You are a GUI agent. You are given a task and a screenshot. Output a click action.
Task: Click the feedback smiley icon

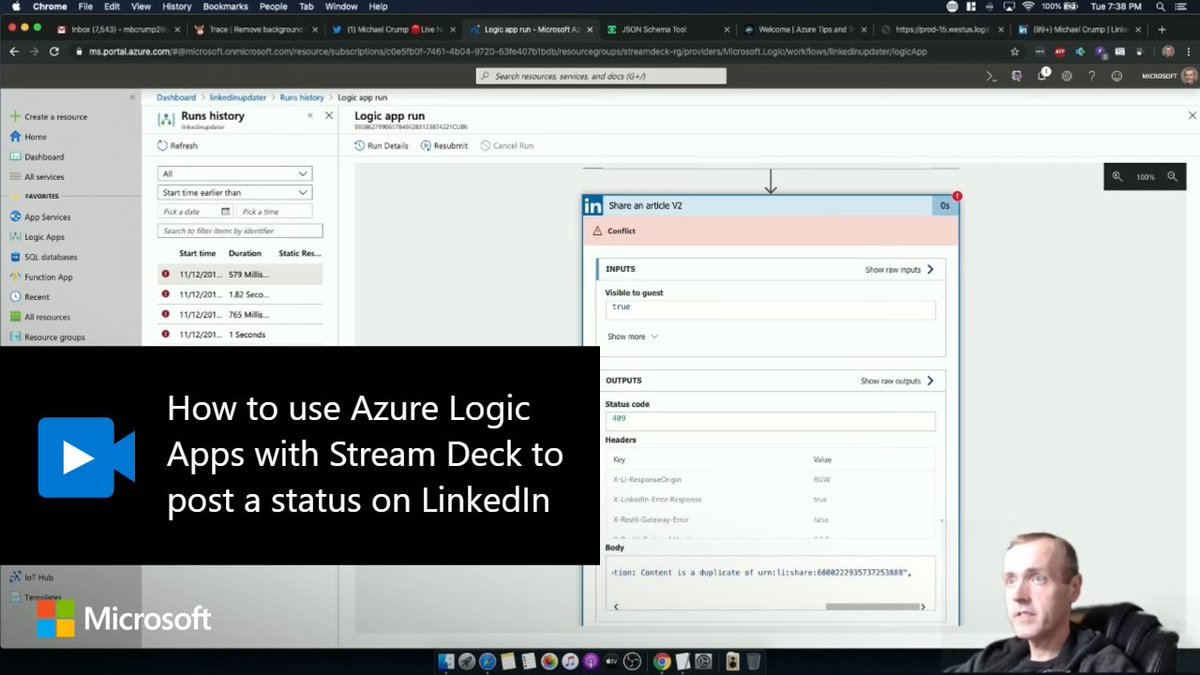pos(1117,76)
